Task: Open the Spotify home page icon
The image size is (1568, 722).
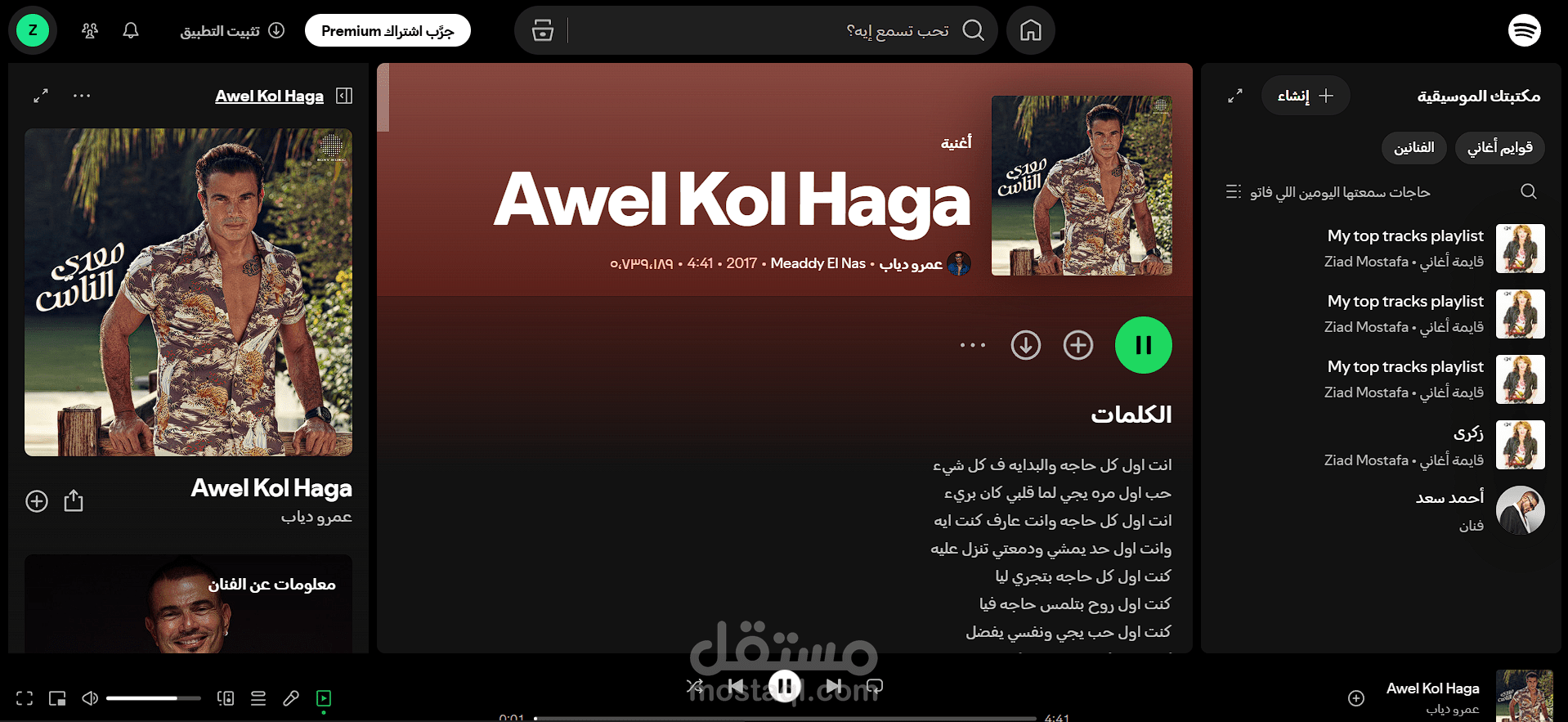Action: [x=1030, y=31]
